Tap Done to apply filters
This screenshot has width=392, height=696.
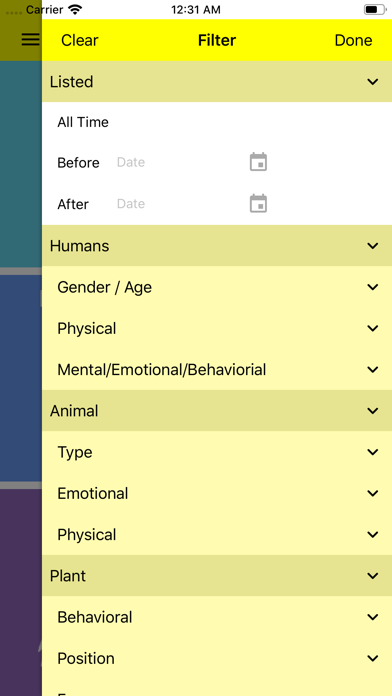353,40
